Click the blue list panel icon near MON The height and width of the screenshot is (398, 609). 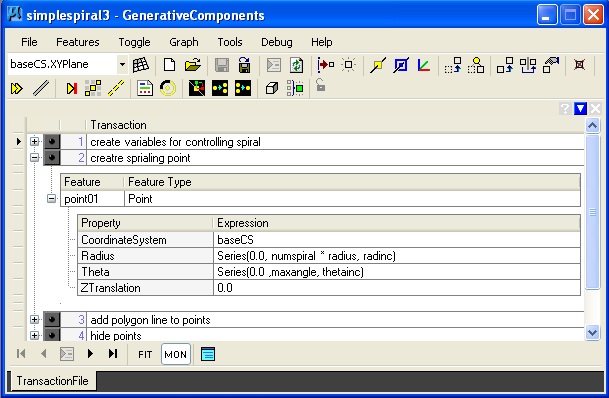pos(208,354)
